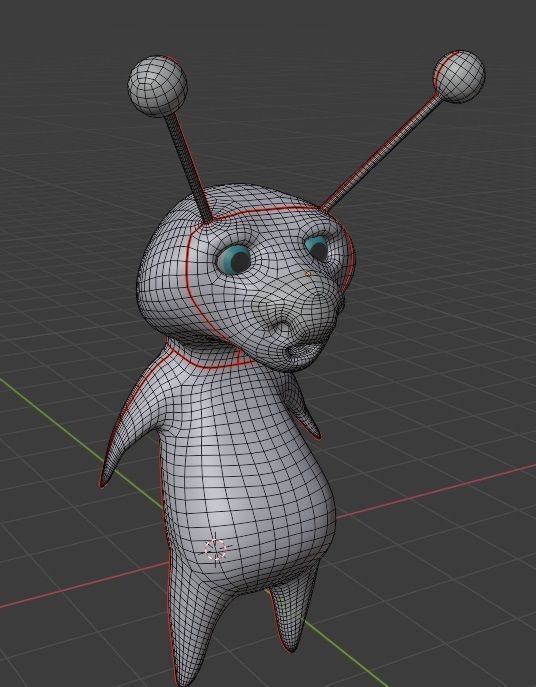
Task: Click the left antenna dark stalk
Action: tap(188, 169)
